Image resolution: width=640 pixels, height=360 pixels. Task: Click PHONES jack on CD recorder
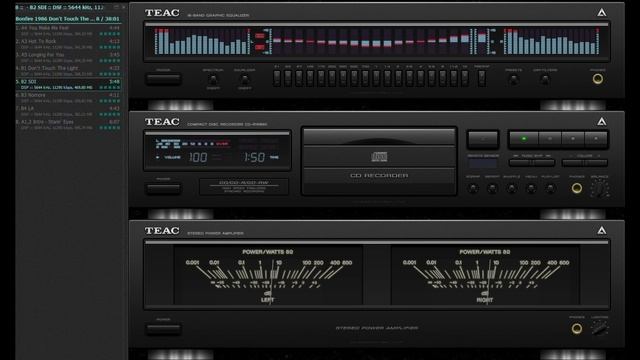pyautogui.click(x=577, y=188)
